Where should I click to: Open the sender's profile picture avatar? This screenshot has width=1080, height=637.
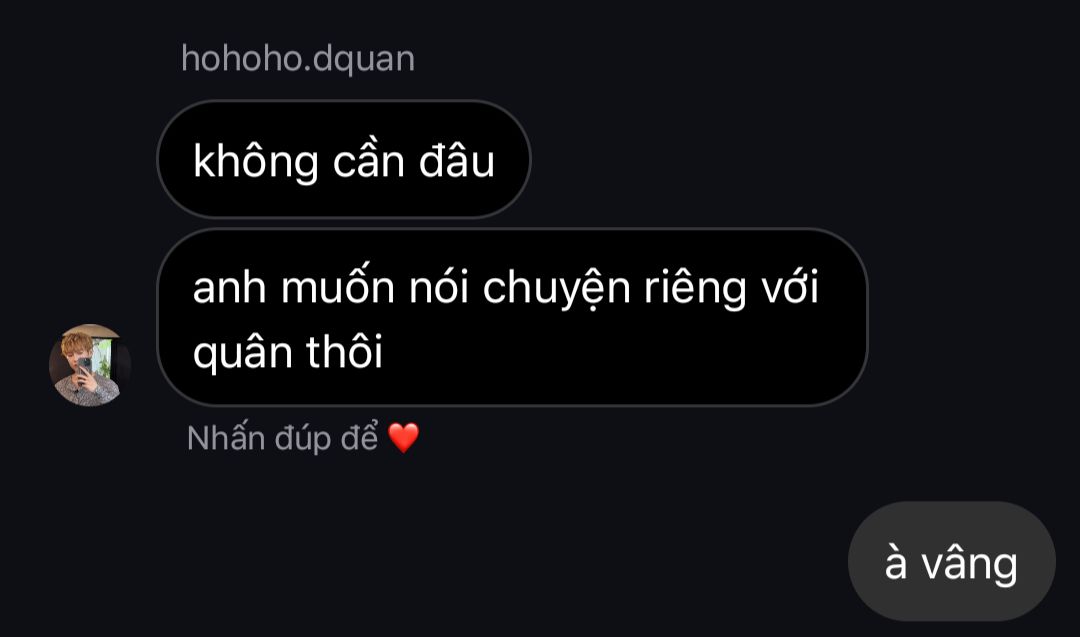(90, 365)
